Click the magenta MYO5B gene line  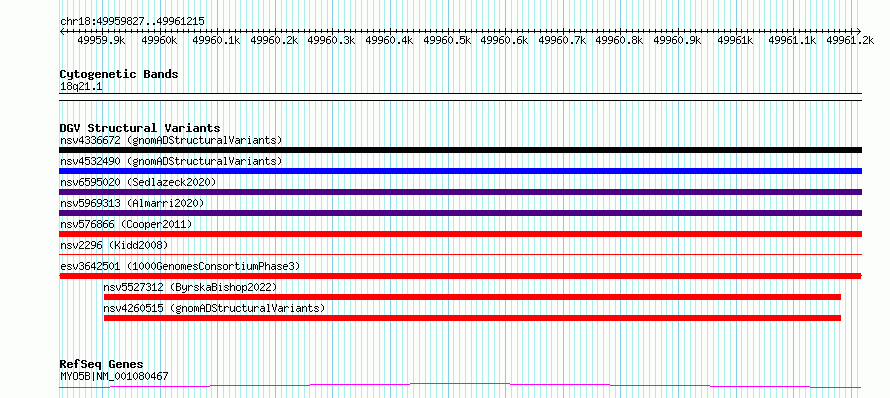460,386
